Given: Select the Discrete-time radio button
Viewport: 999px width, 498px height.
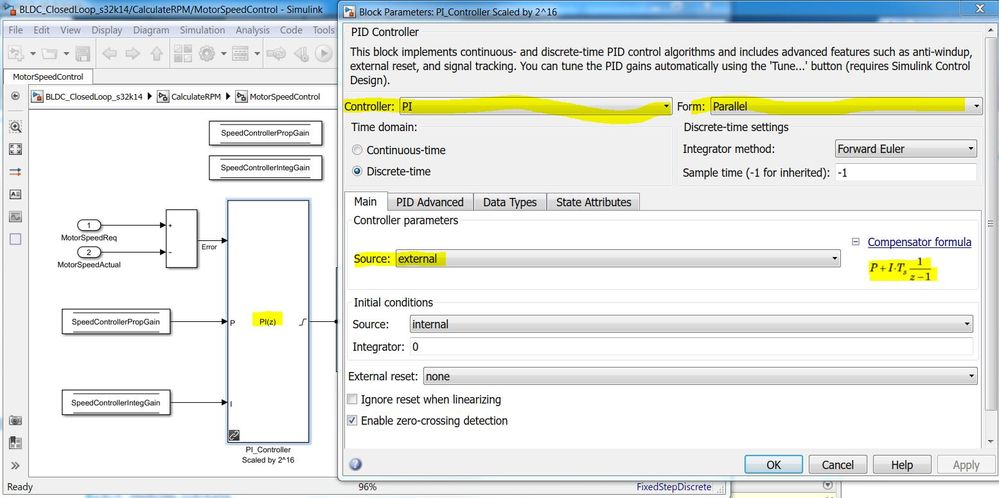Looking at the screenshot, I should coord(357,171).
